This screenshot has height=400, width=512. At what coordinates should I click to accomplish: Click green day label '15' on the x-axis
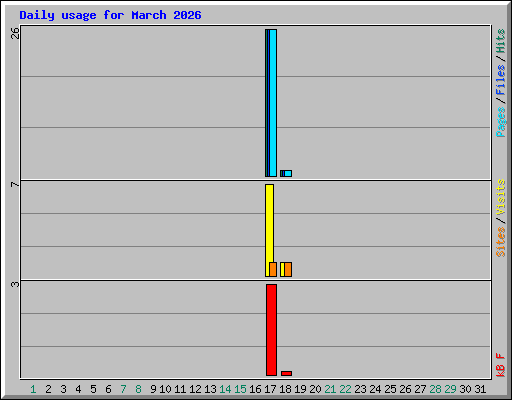tap(240, 389)
